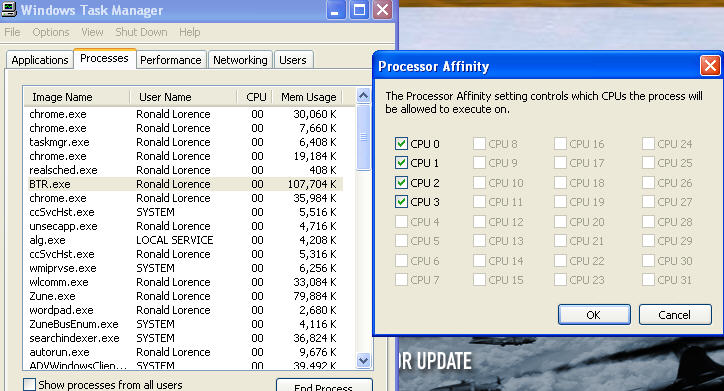The height and width of the screenshot is (391, 724).
Task: Toggle the CPU 5 checkbox
Action: click(401, 241)
